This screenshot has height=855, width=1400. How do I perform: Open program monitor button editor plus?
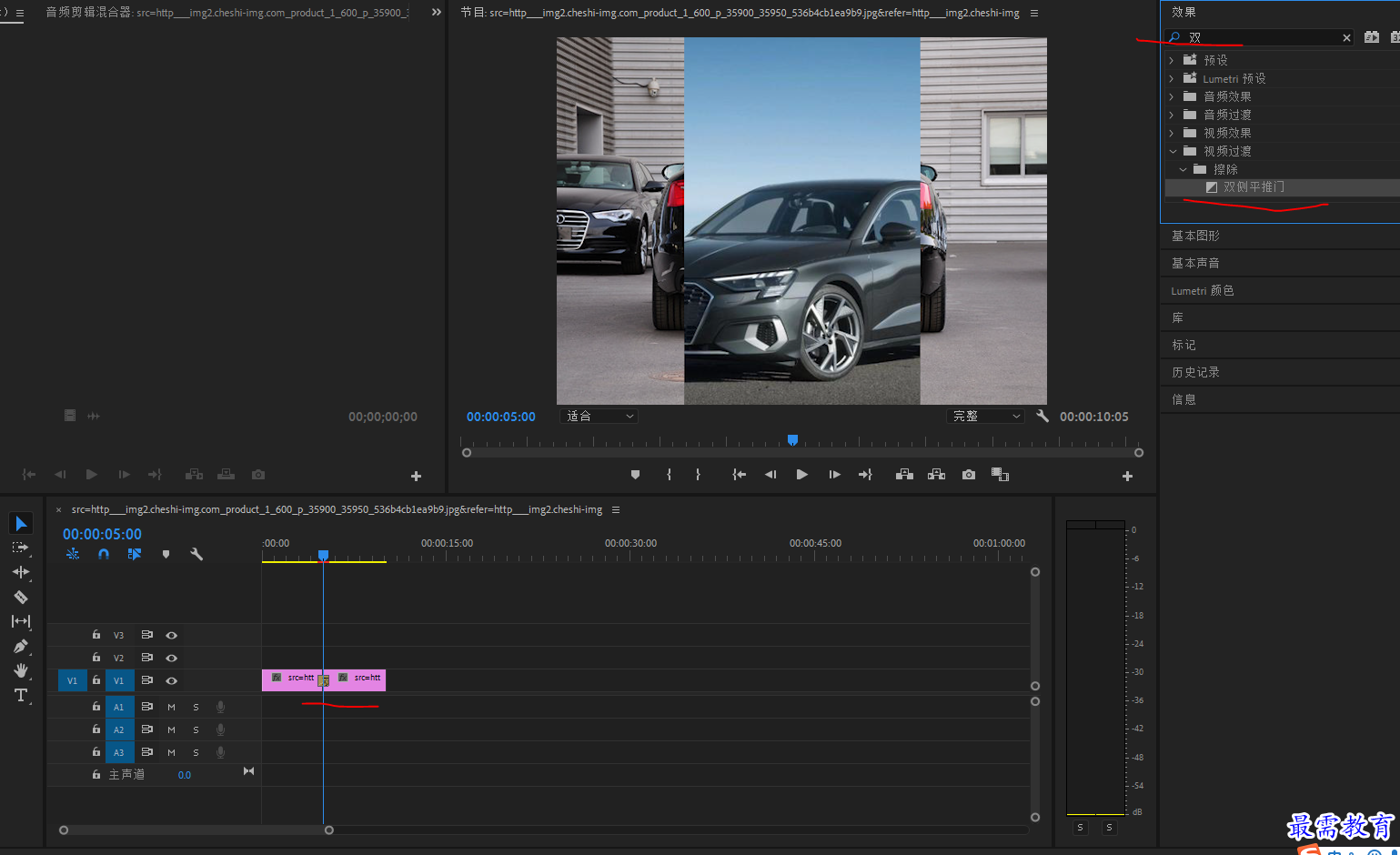(x=1127, y=476)
